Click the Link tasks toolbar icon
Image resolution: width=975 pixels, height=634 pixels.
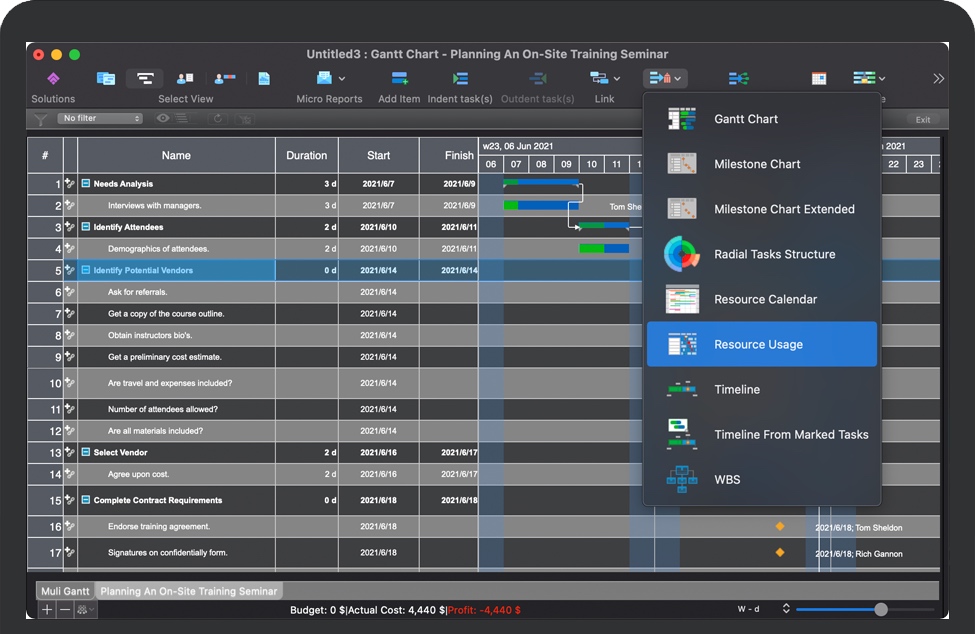[600, 79]
